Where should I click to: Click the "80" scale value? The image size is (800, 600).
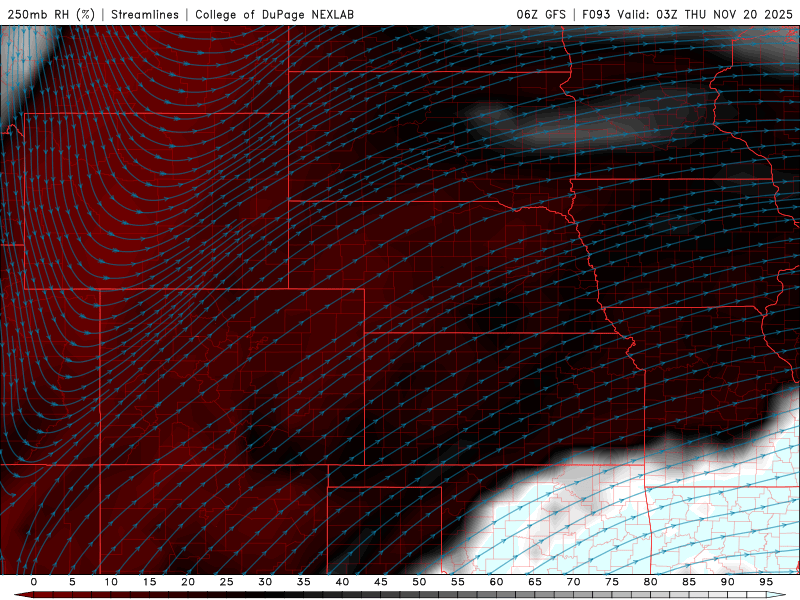[x=651, y=582]
